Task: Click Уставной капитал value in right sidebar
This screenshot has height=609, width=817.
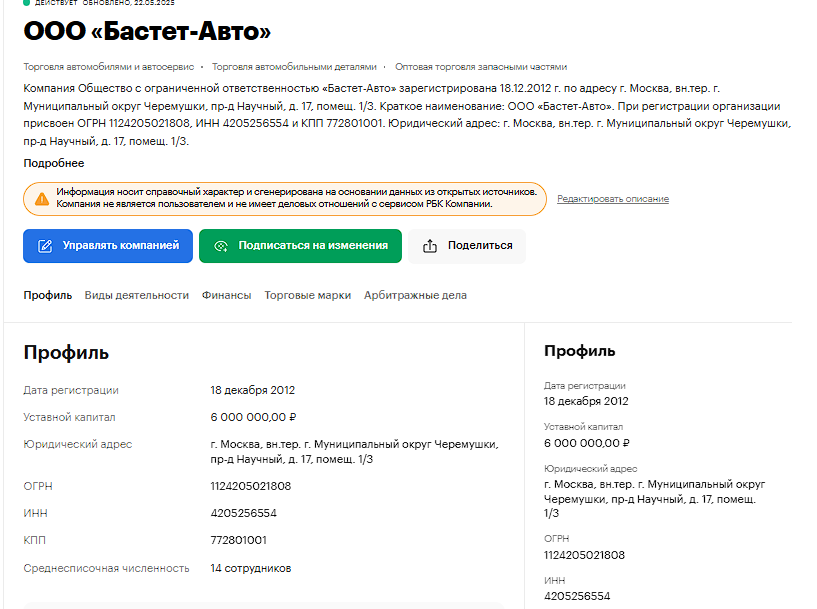Action: click(587, 443)
